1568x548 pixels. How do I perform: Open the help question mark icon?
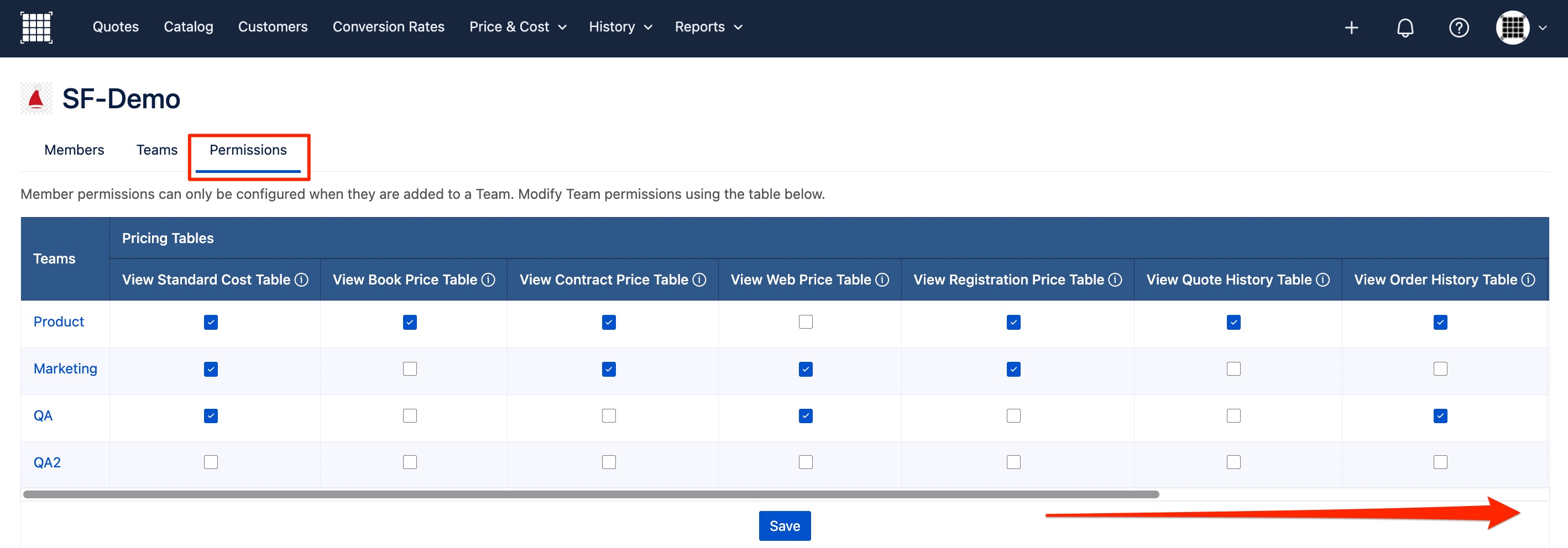click(1459, 28)
